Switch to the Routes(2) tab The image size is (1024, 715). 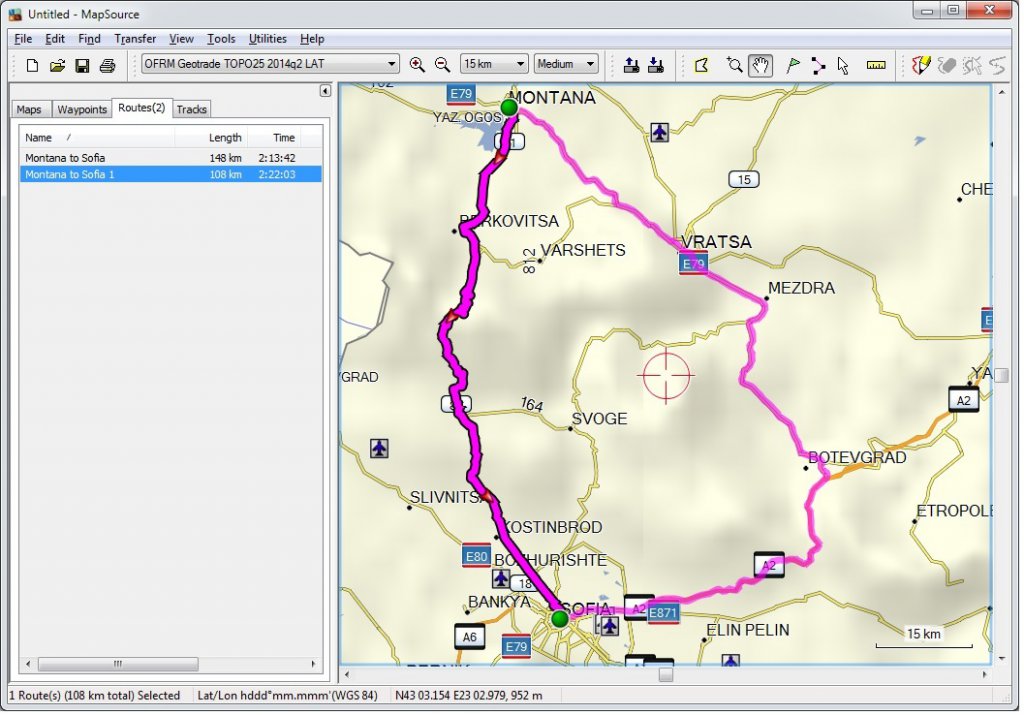[x=142, y=108]
